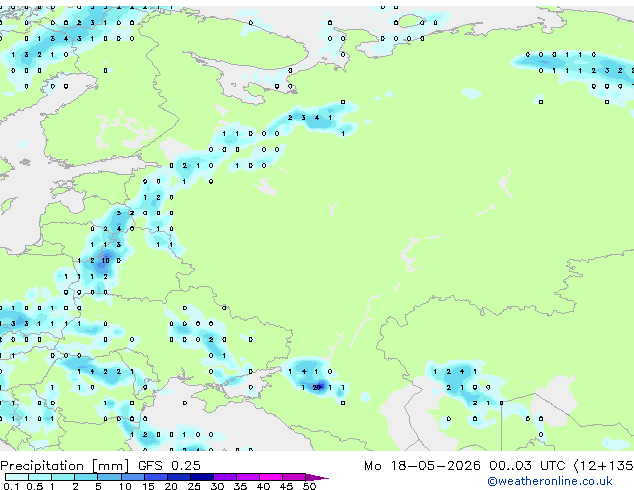Click the 2 3 4 1 value row
Image resolution: width=634 pixels, height=490 pixels.
tap(310, 118)
